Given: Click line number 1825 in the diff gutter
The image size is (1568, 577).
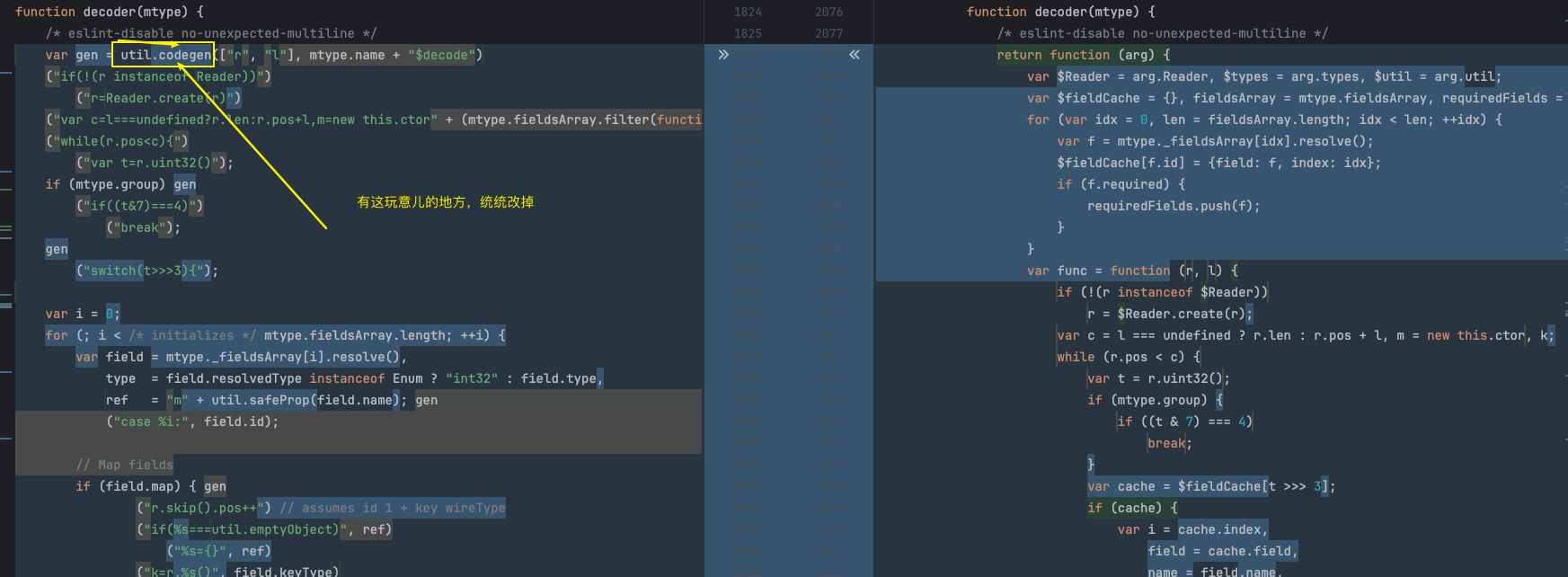Looking at the screenshot, I should pos(748,33).
